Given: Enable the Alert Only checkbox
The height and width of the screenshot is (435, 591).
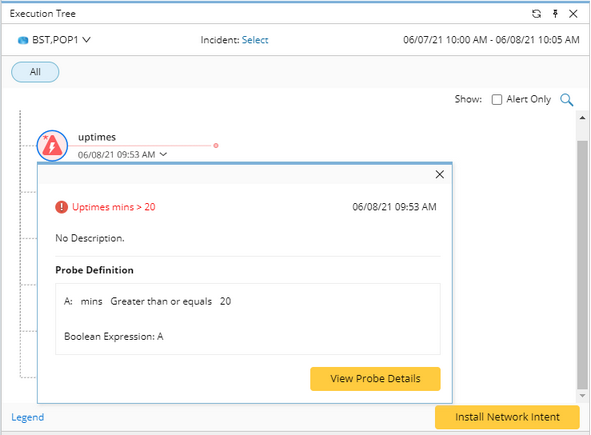Looking at the screenshot, I should [497, 100].
